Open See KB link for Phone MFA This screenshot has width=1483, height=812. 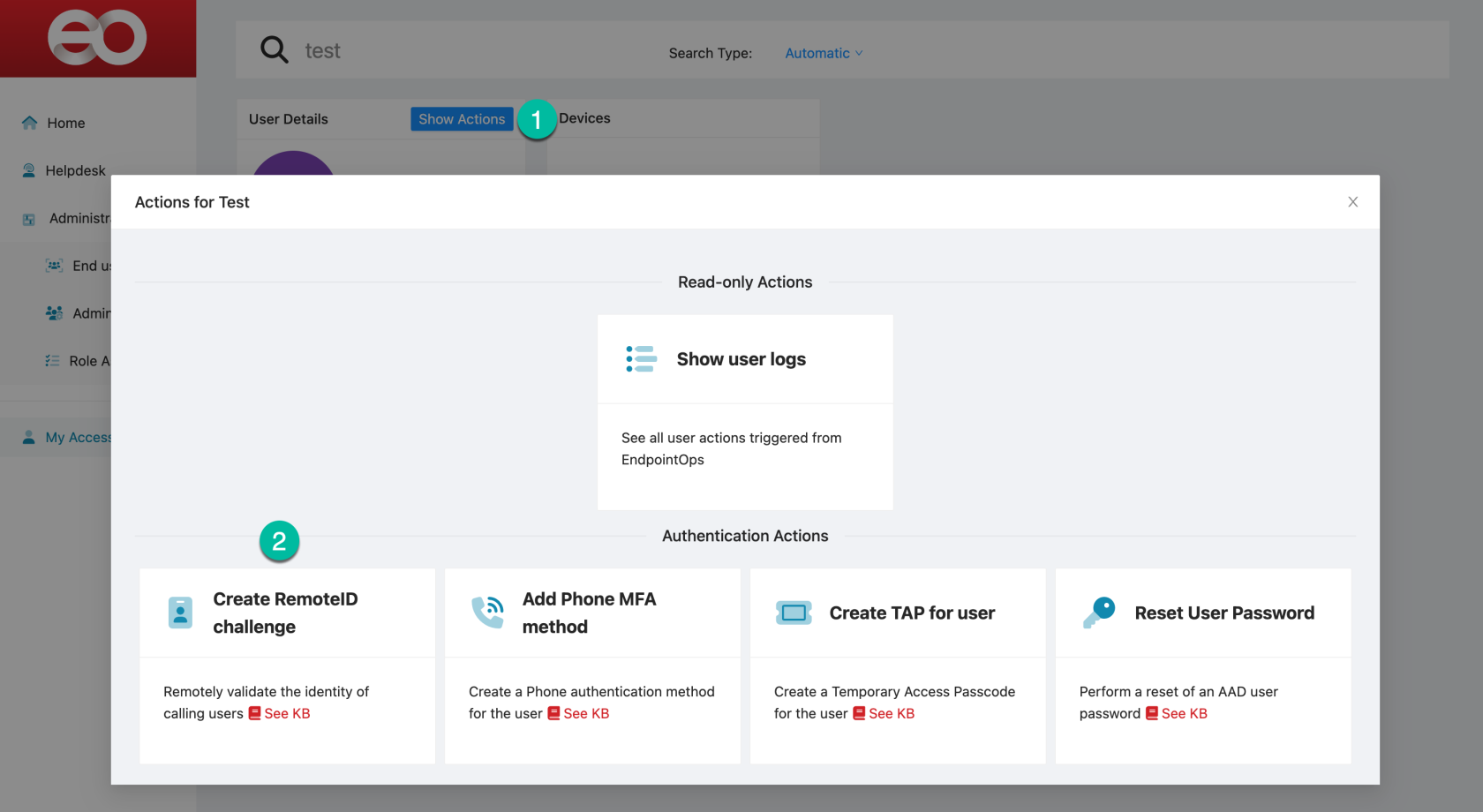579,713
